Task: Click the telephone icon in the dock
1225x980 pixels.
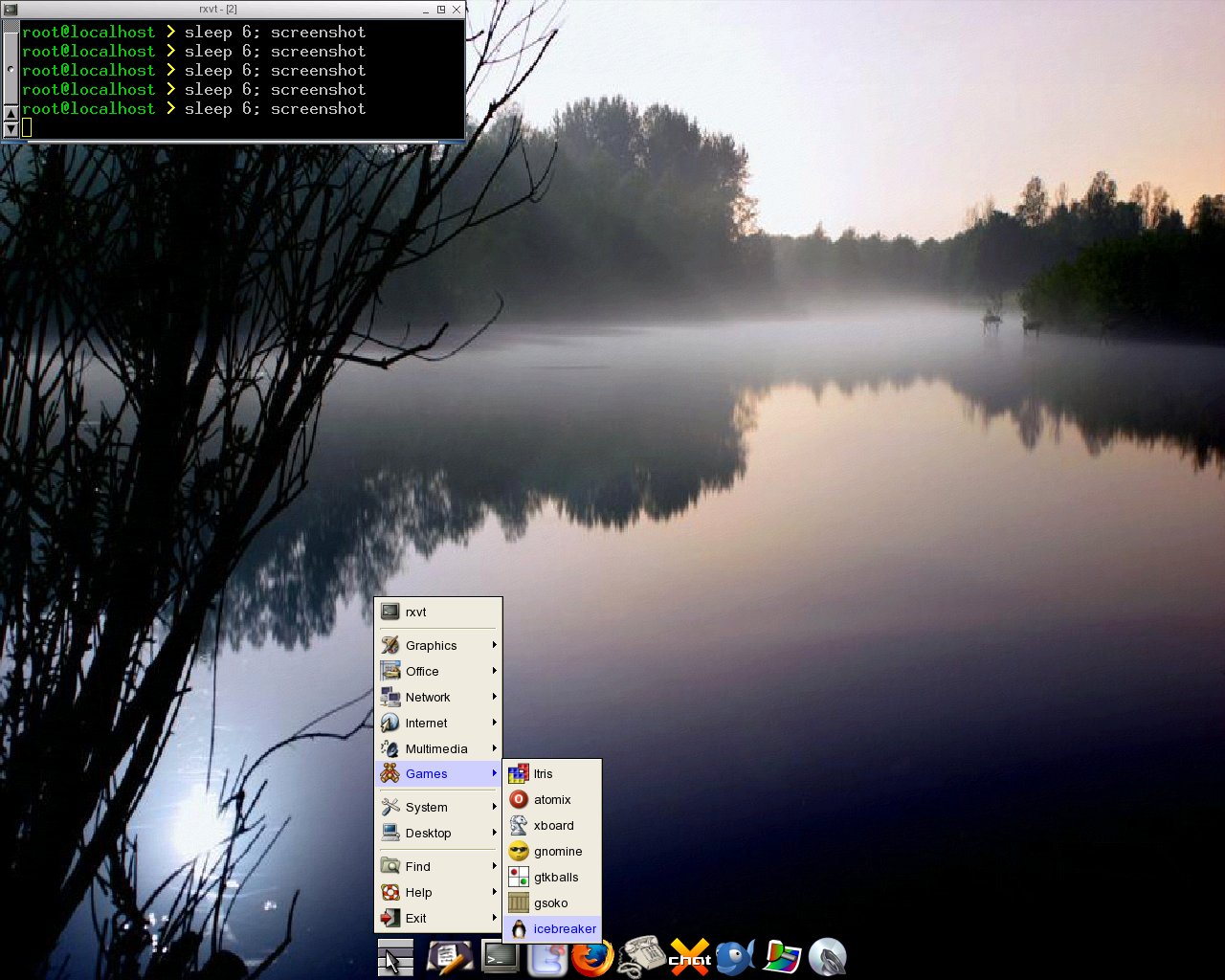Action: [x=641, y=956]
